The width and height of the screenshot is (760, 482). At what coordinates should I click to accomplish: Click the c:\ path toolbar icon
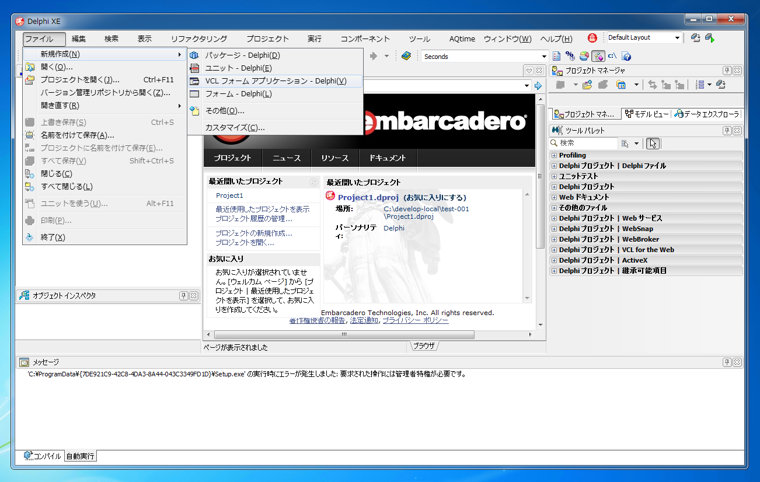[x=612, y=56]
